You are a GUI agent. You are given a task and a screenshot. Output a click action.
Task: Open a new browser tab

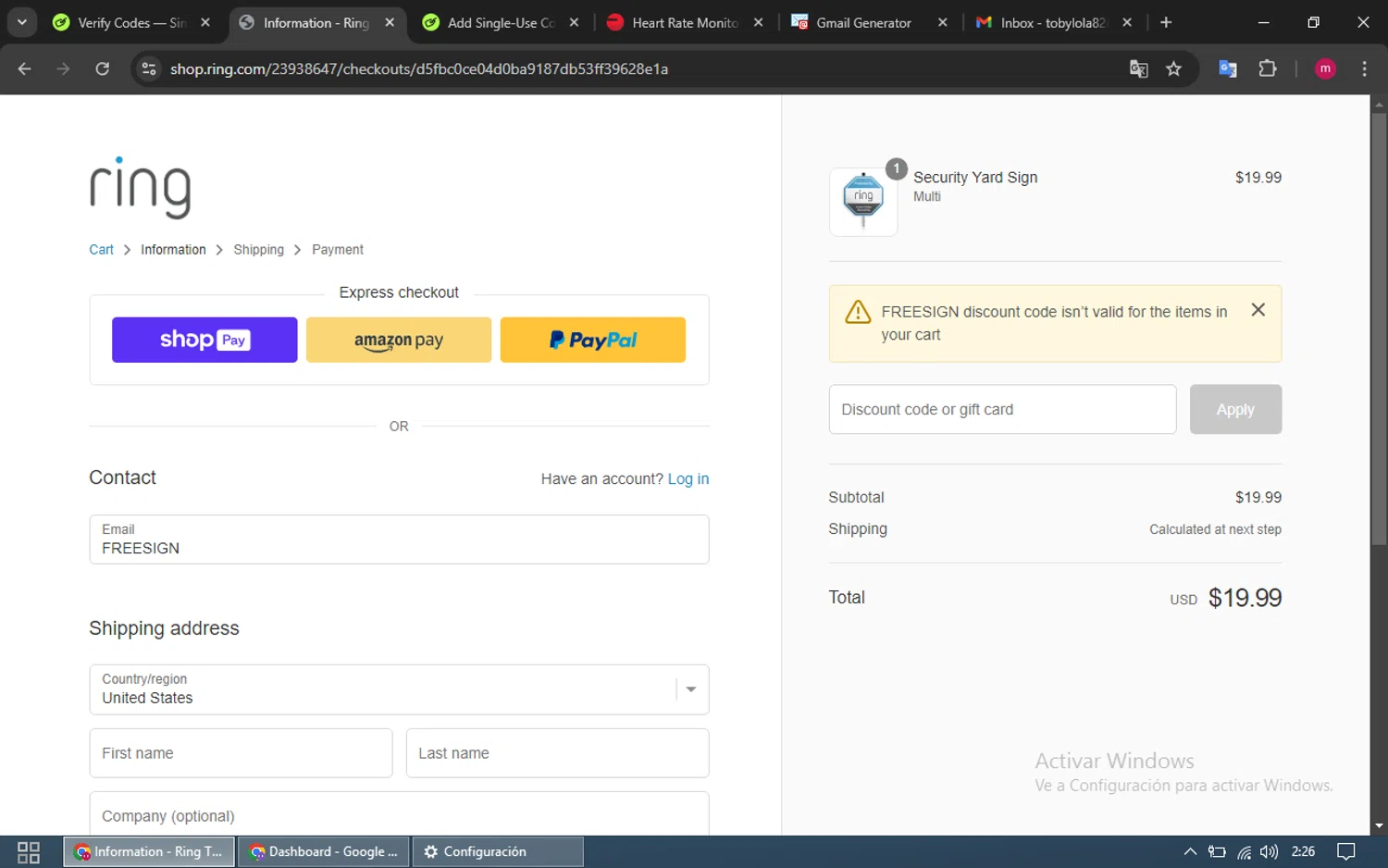click(x=1166, y=22)
